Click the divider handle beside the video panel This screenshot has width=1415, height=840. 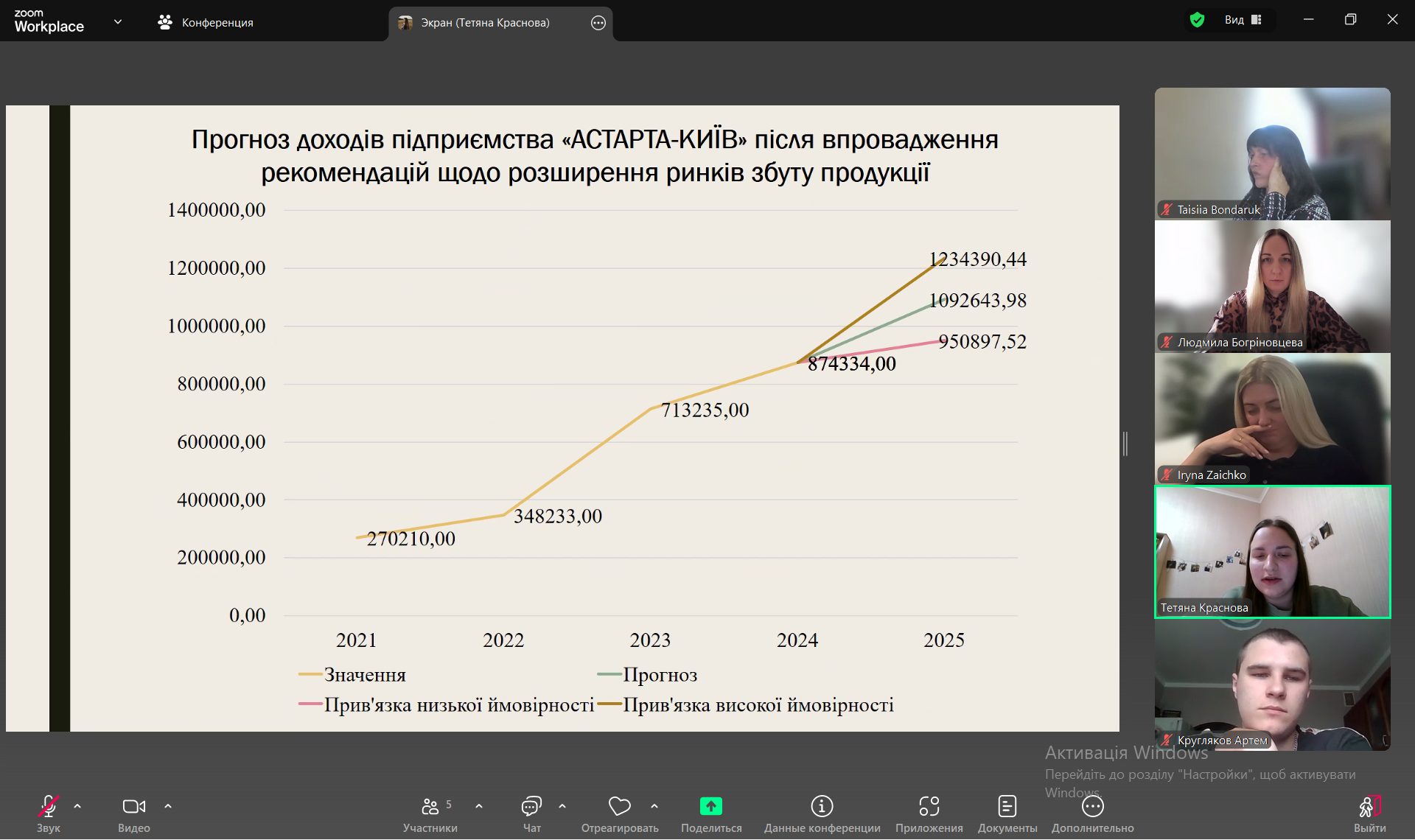pos(1125,444)
